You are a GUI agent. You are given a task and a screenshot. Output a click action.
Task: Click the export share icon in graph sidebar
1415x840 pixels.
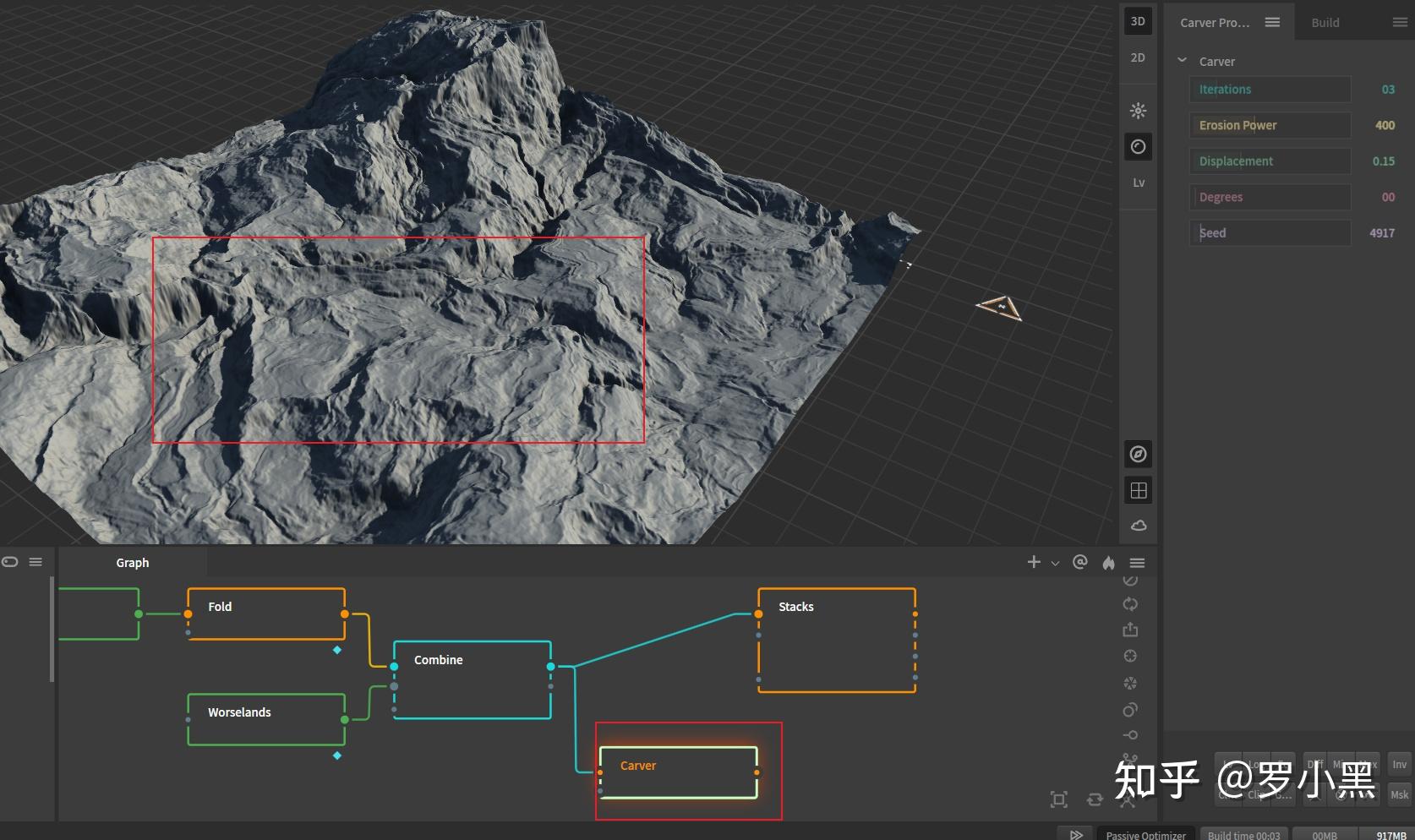1130,630
